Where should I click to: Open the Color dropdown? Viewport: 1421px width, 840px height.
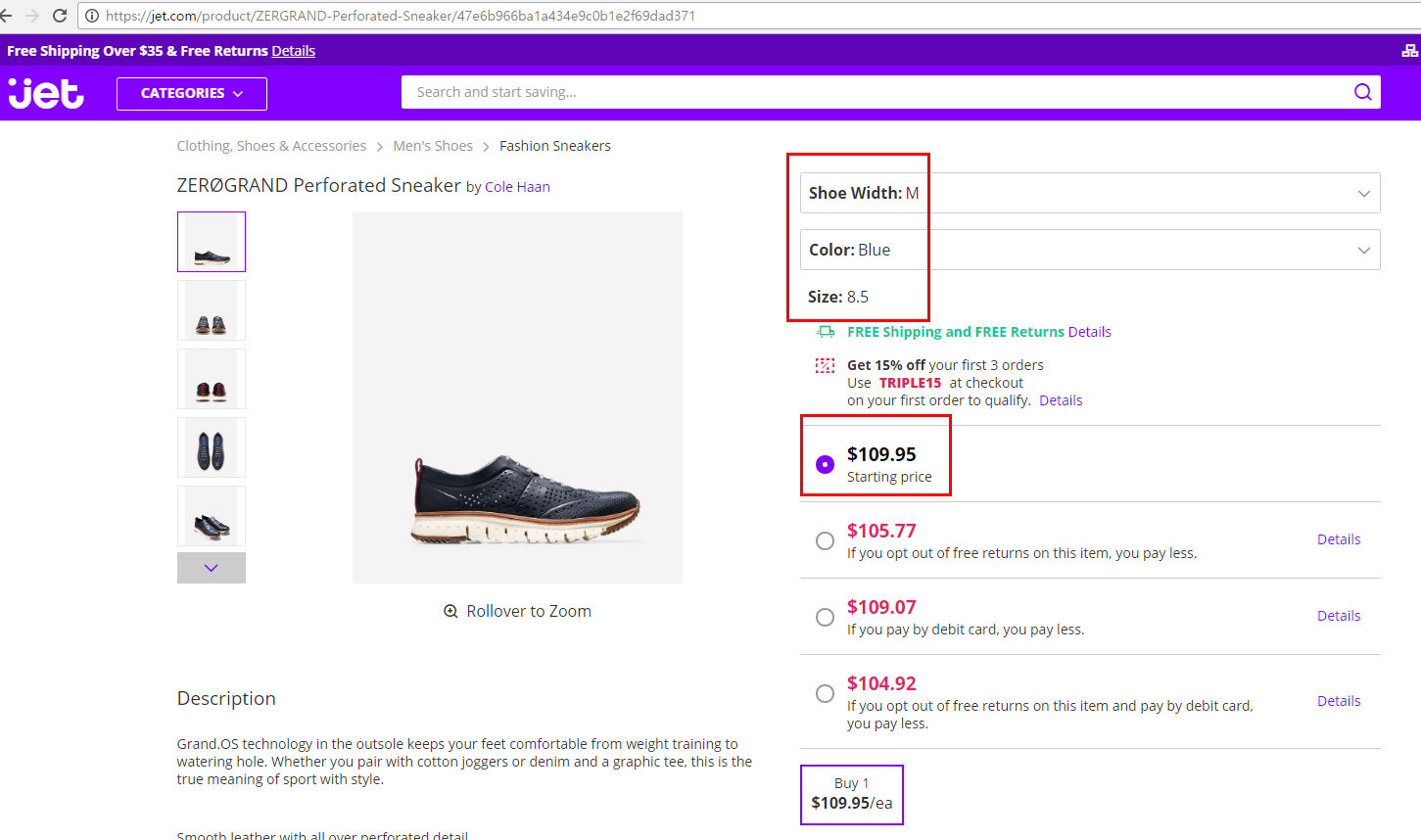(1090, 250)
